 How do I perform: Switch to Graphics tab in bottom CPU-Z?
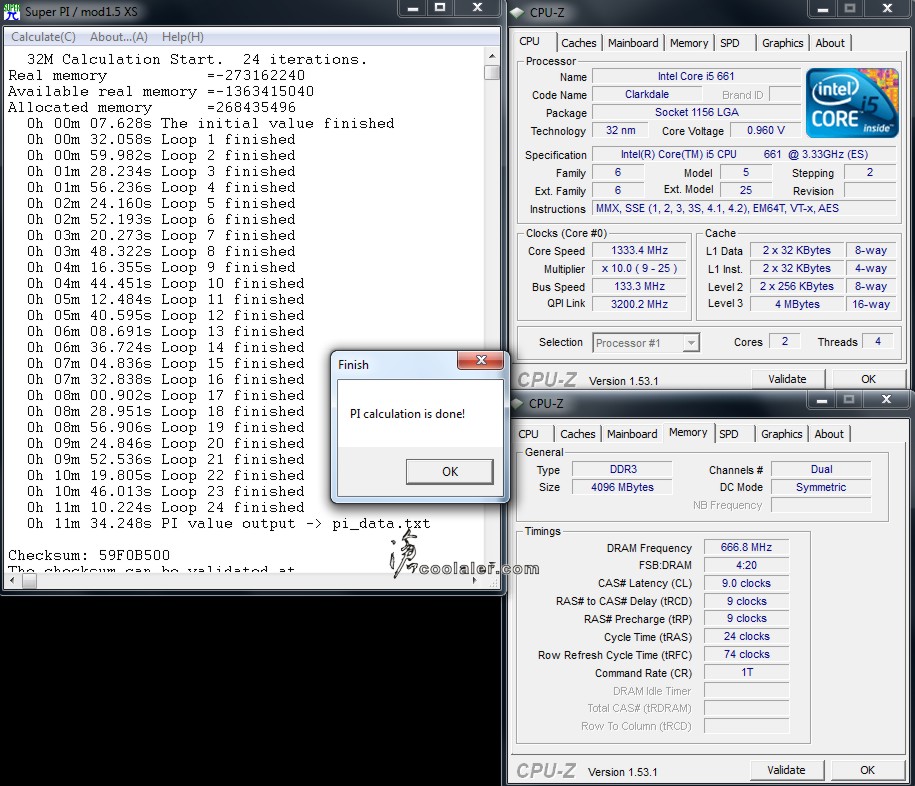pos(781,434)
